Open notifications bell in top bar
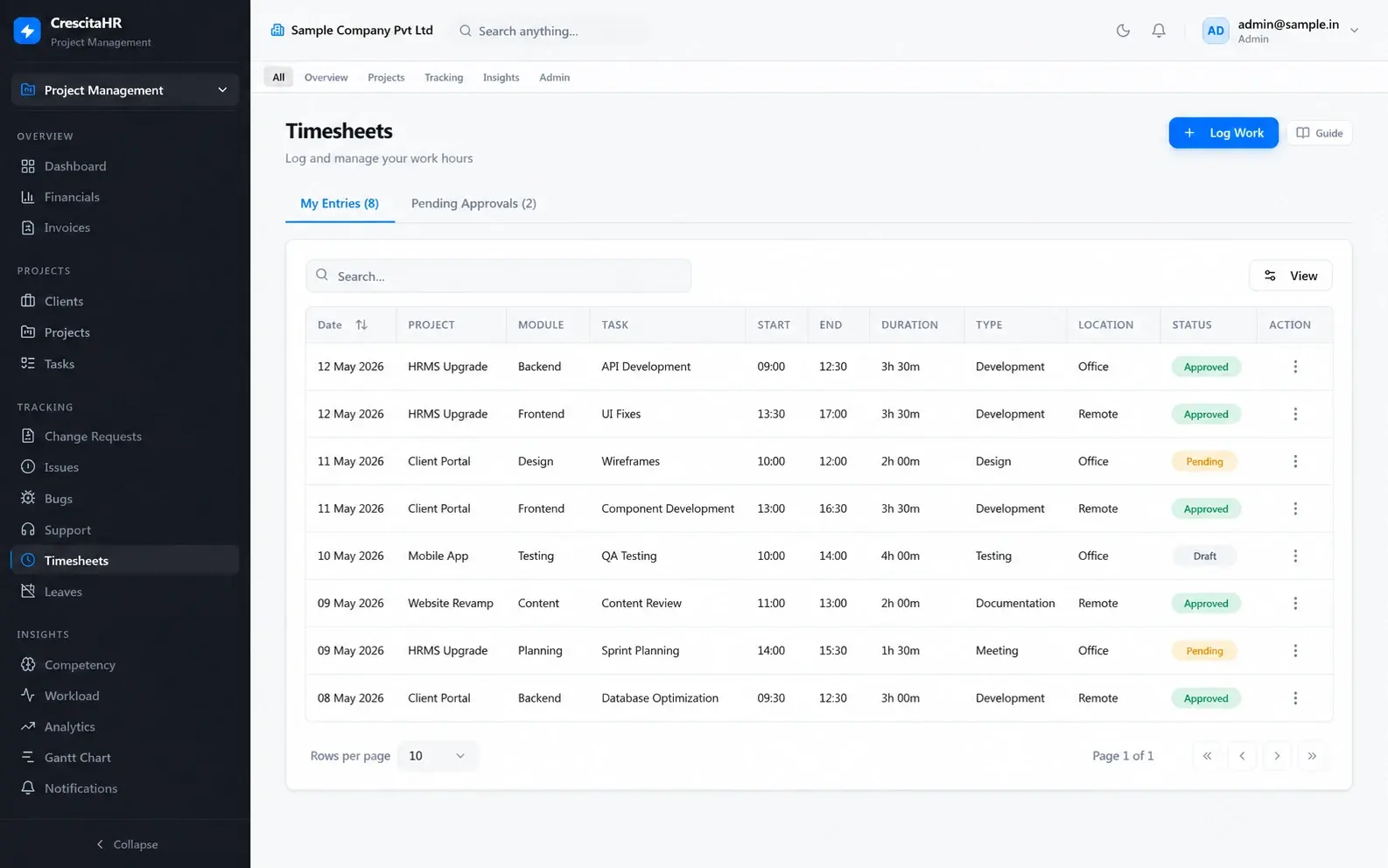Screen dimensions: 1388x868 1159,31
